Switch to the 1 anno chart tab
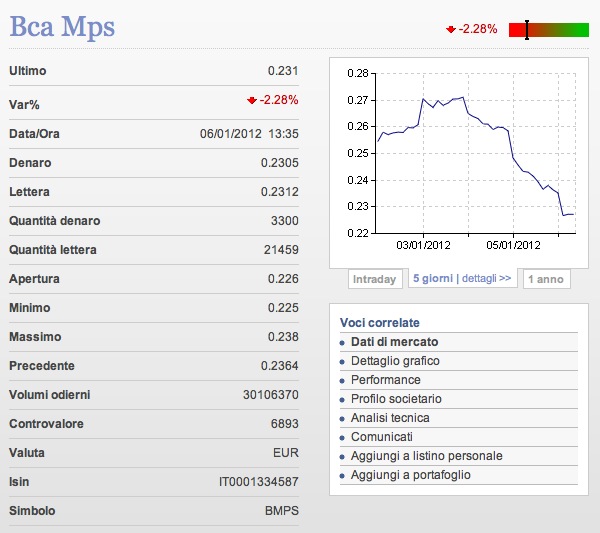Image resolution: width=600 pixels, height=533 pixels. pyautogui.click(x=546, y=279)
